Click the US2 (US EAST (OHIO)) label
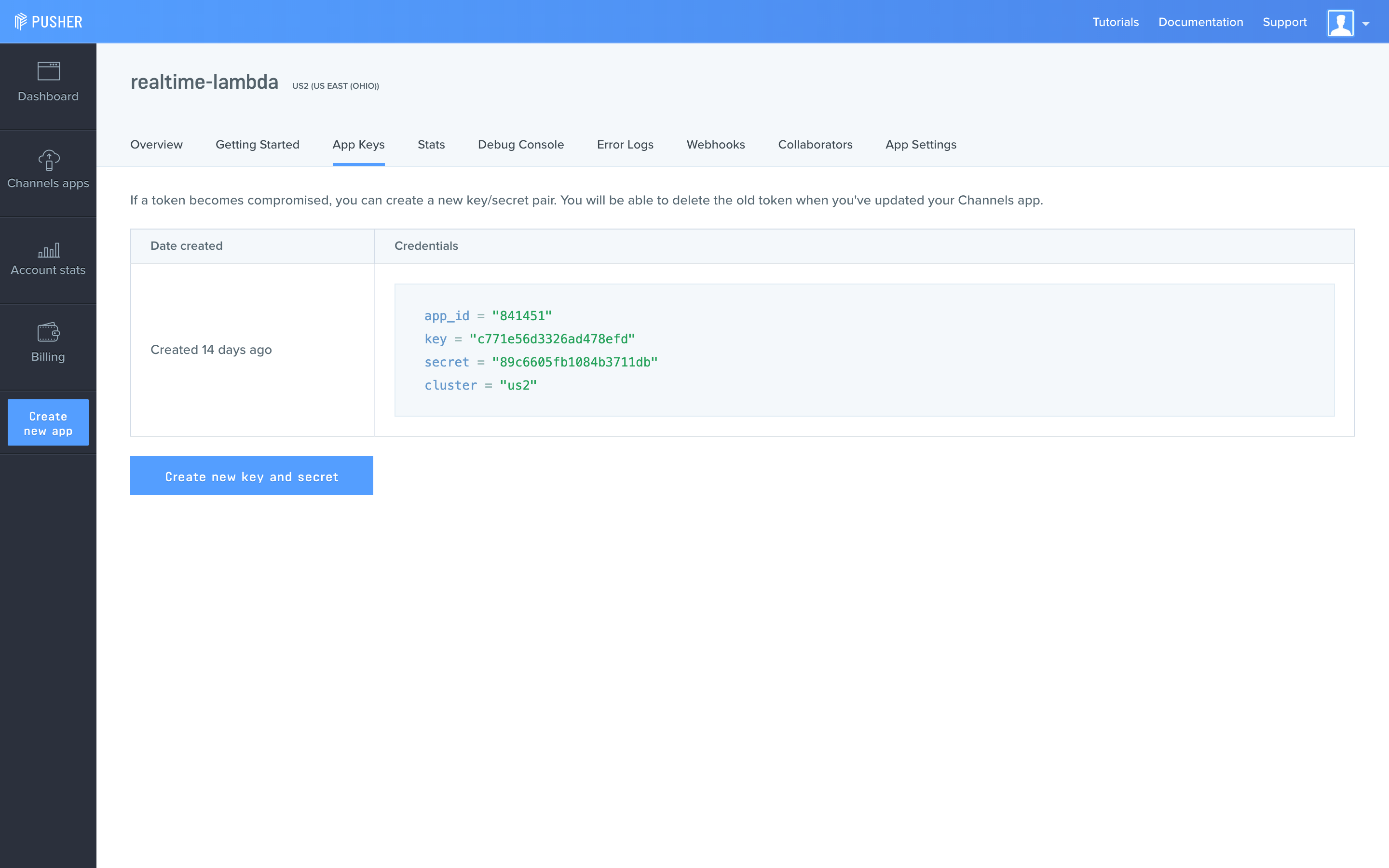Viewport: 1389px width, 868px height. coord(336,86)
